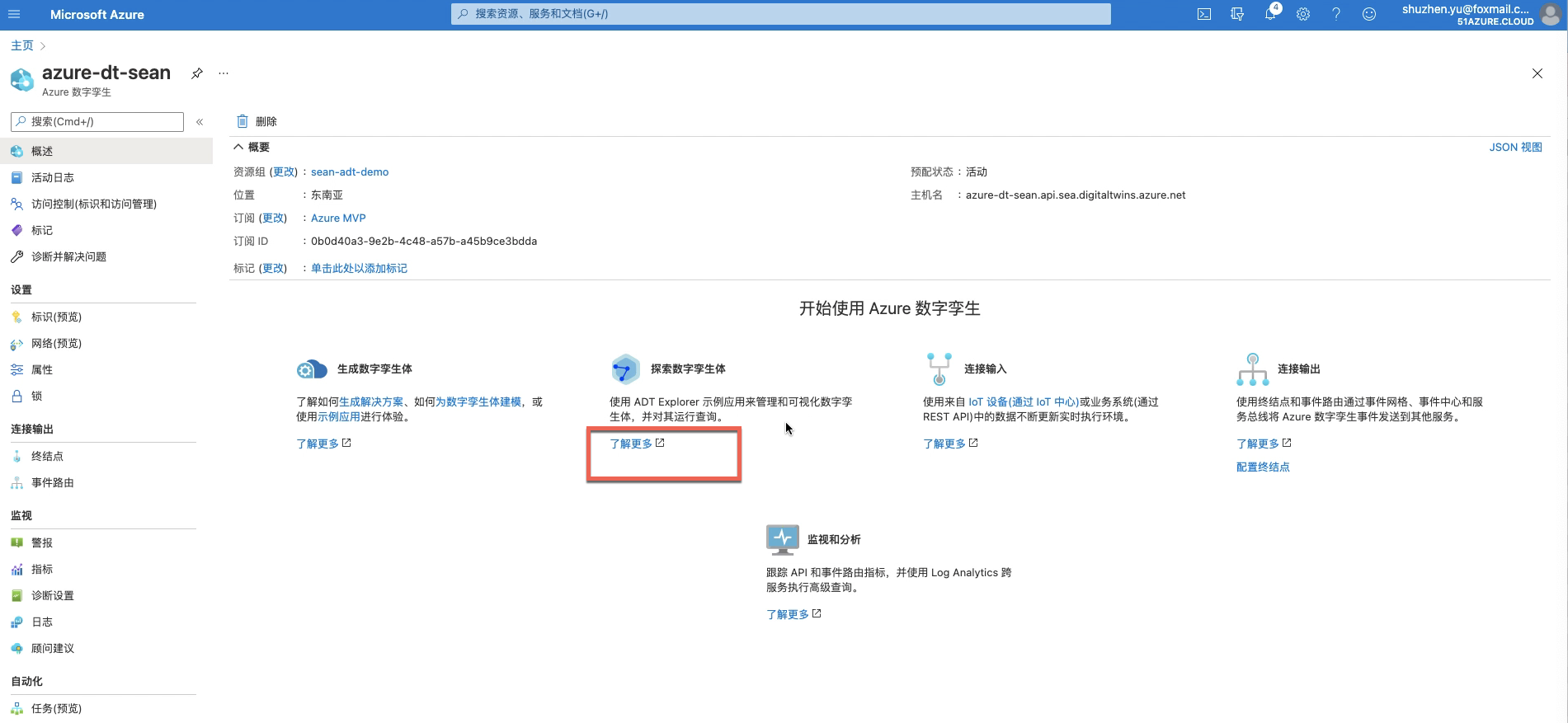1568x723 pixels.
Task: Click the Microsoft Azure portal title
Action: 97,14
